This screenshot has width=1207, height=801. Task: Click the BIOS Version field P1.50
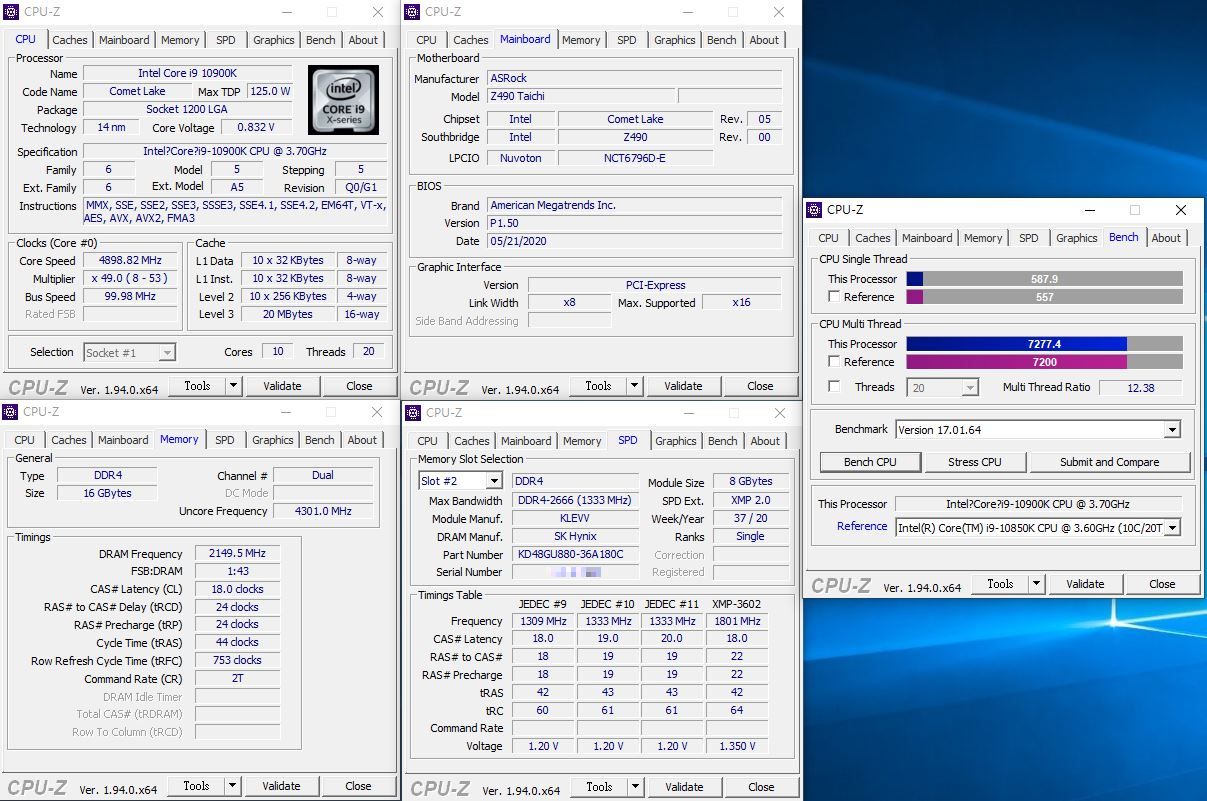634,223
